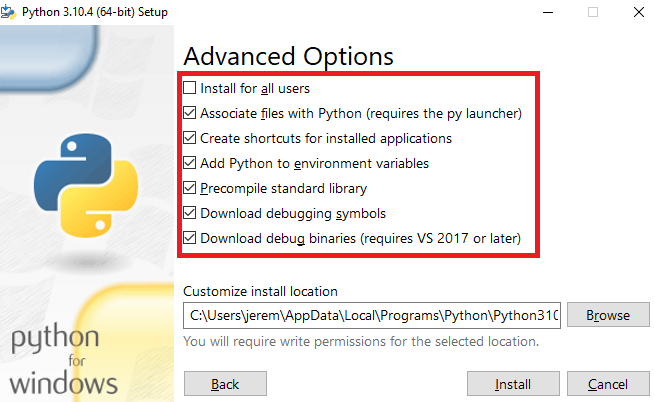Click the install location path field

(372, 315)
